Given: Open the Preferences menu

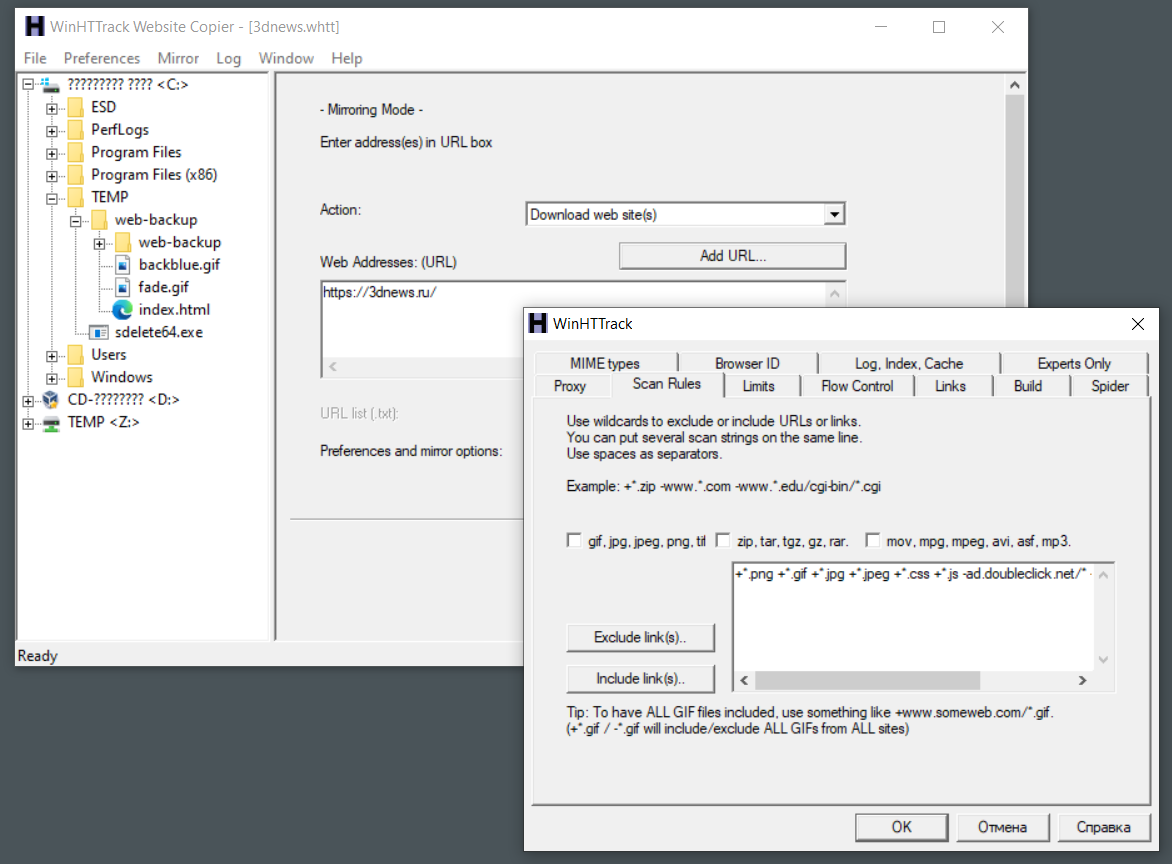Looking at the screenshot, I should (x=102, y=58).
